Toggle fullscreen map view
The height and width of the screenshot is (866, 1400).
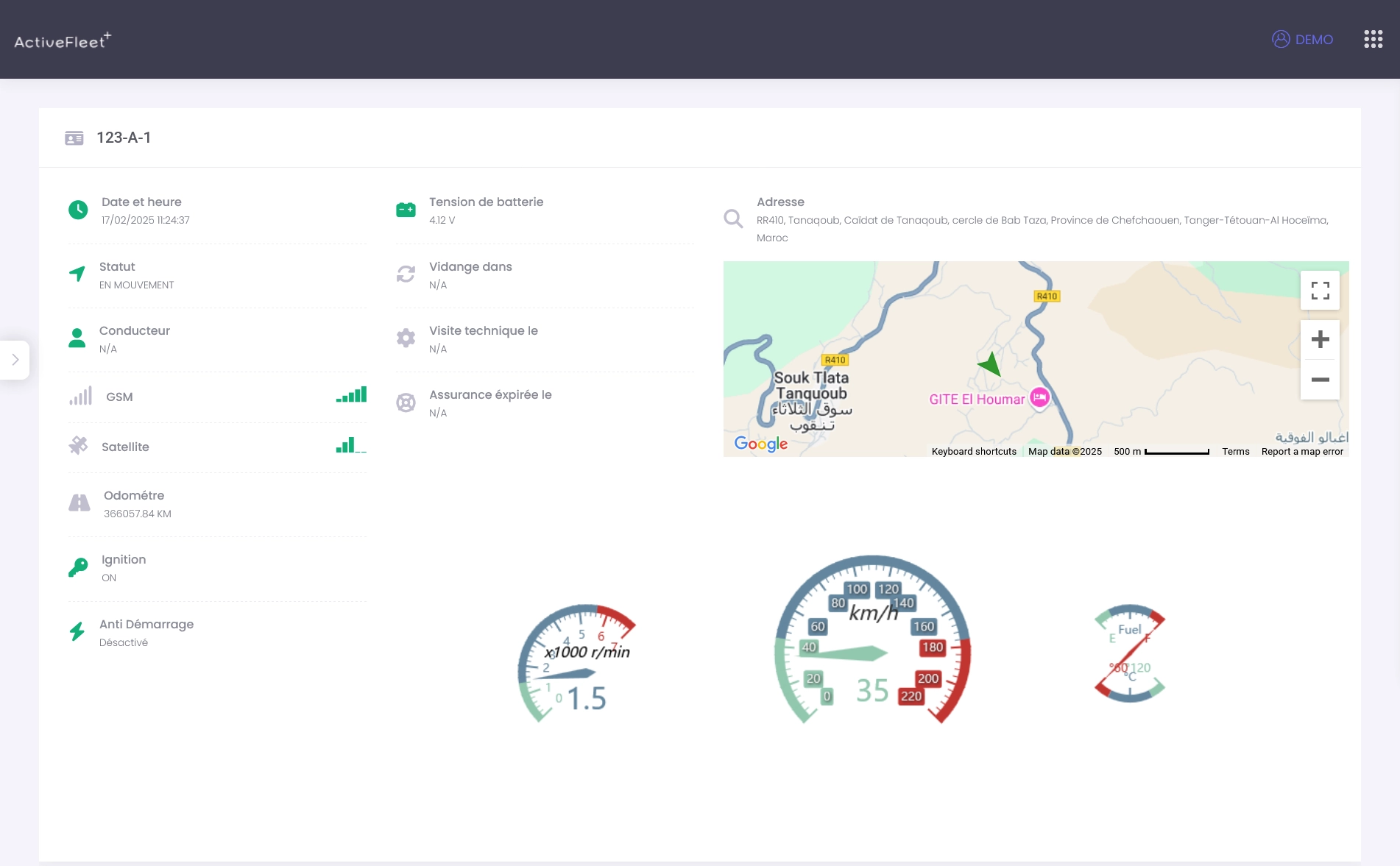1320,291
